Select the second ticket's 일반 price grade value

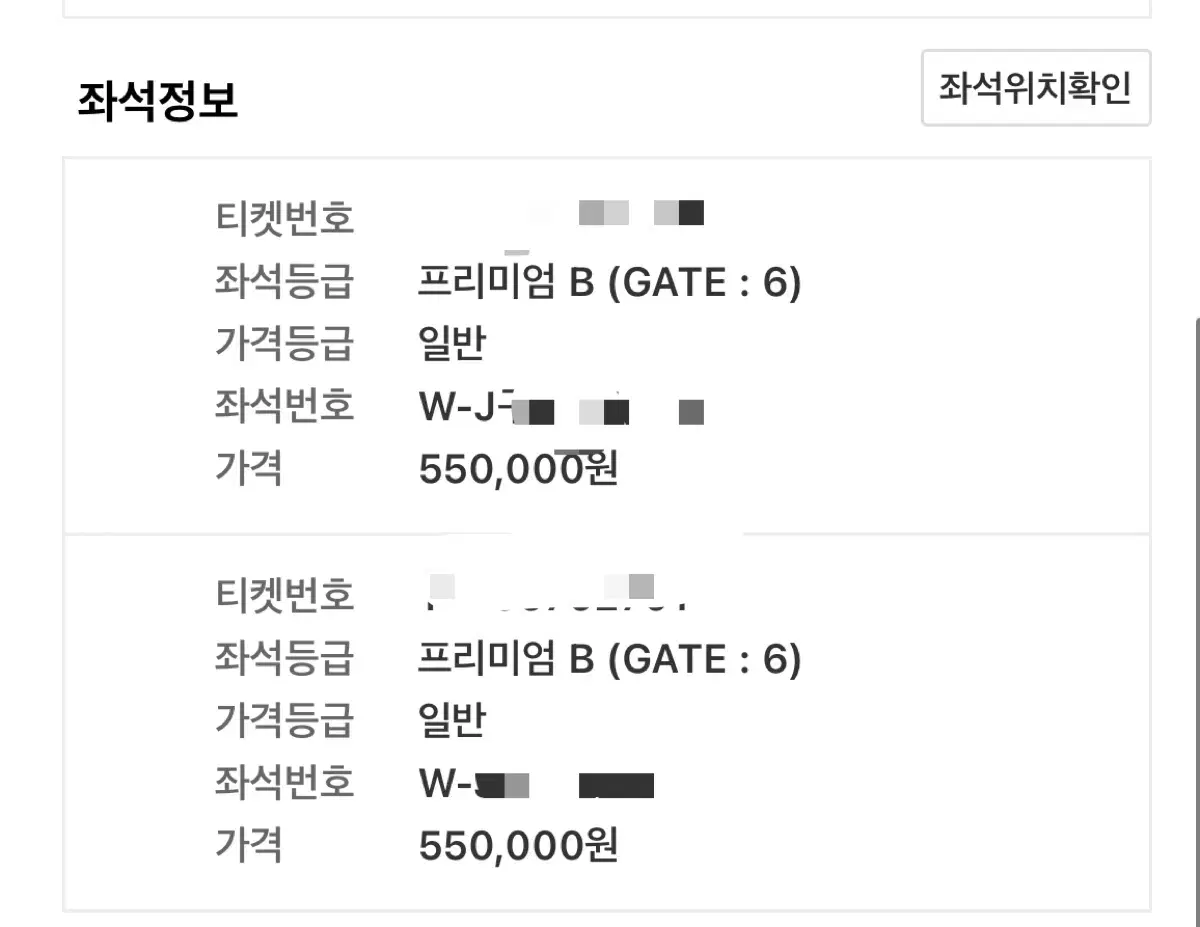[x=451, y=720]
